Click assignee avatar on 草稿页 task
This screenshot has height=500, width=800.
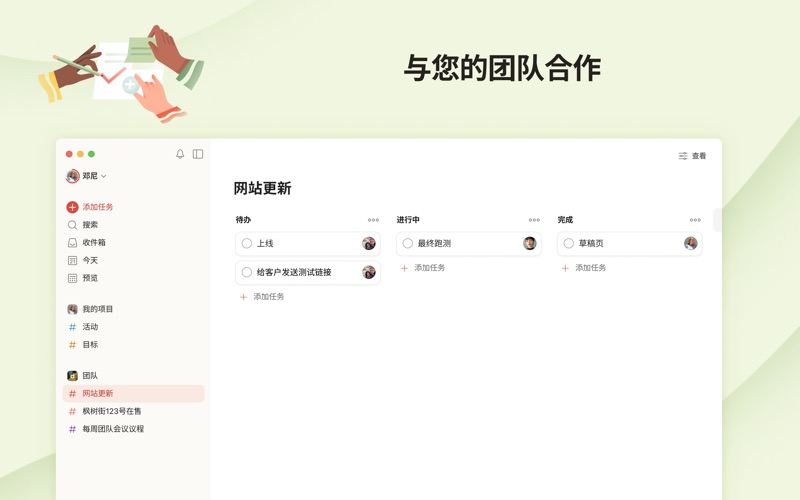click(691, 243)
